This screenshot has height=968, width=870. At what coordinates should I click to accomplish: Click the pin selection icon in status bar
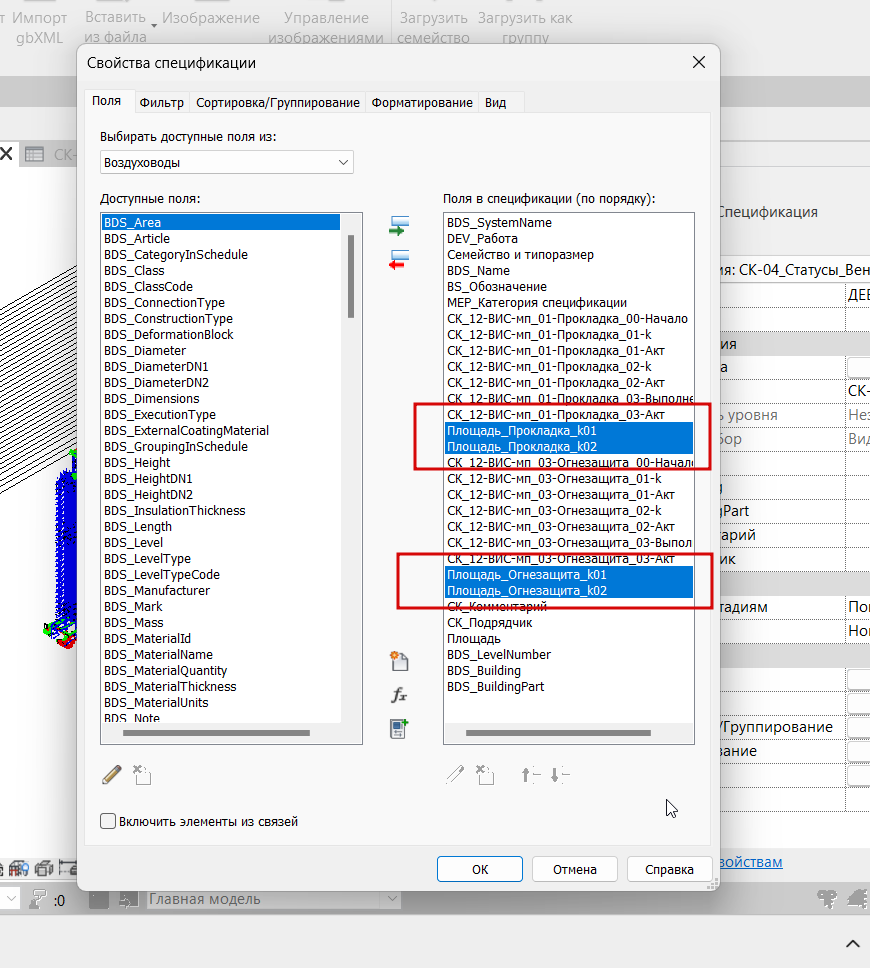coord(827,899)
